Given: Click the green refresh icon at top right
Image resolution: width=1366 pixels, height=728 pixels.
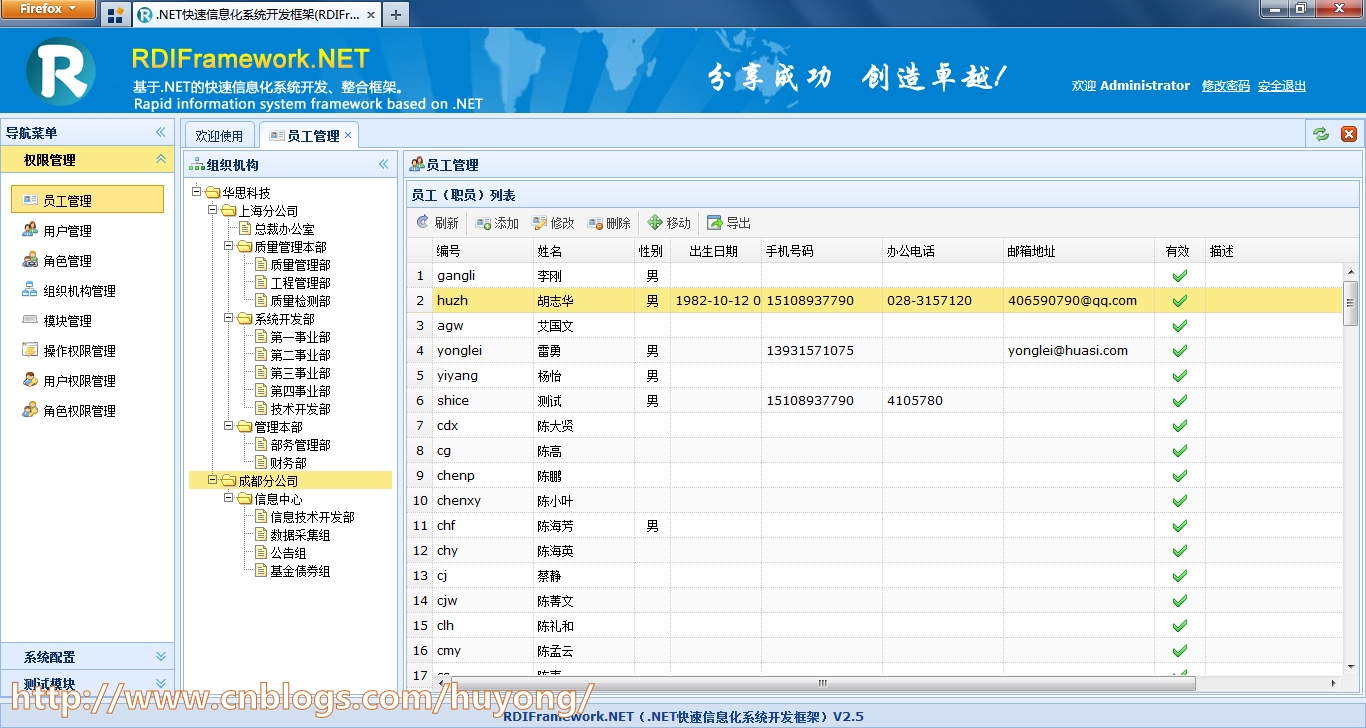Looking at the screenshot, I should click(x=1321, y=134).
